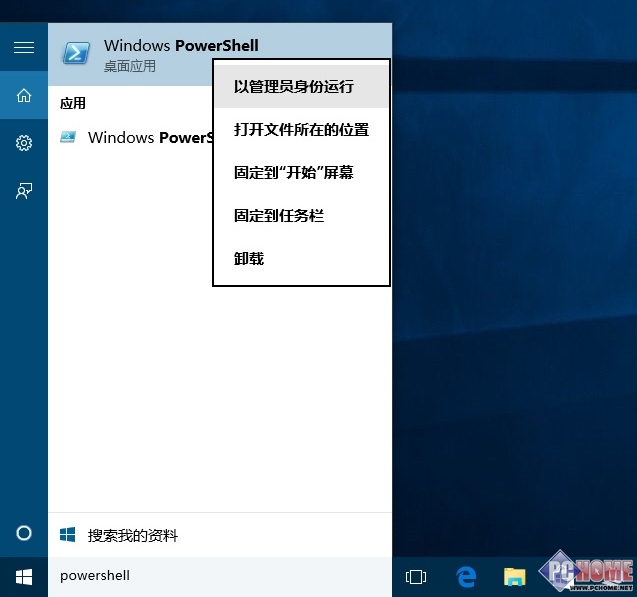Open File Explorer from the taskbar
This screenshot has height=597, width=637.
[x=514, y=577]
